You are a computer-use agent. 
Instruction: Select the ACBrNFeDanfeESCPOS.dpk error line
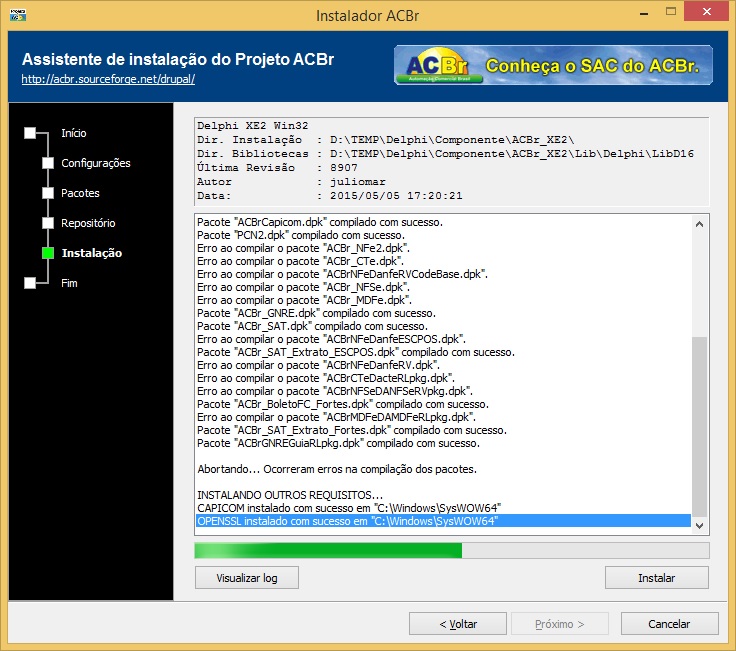point(443,339)
